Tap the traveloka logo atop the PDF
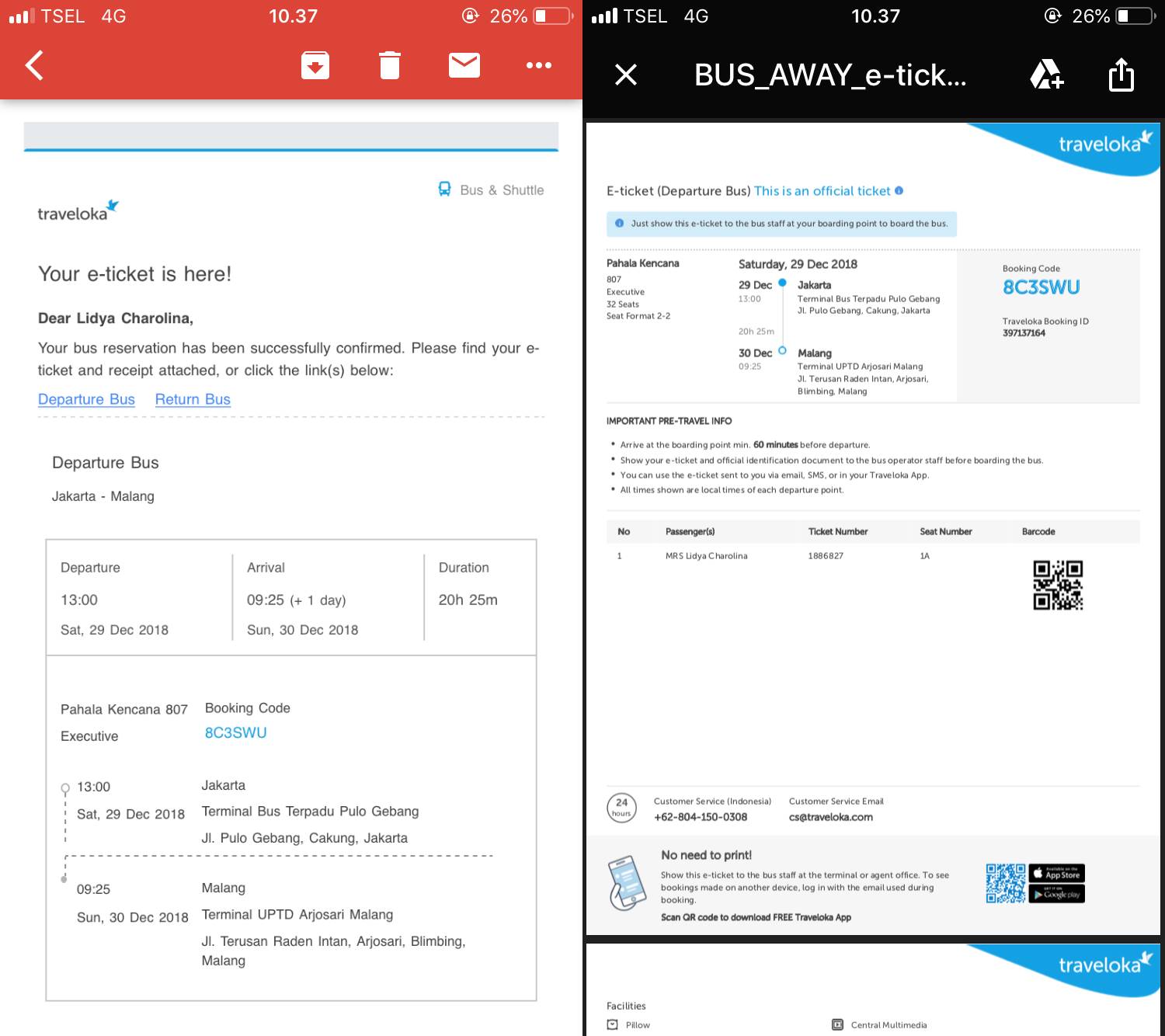 tap(1105, 142)
